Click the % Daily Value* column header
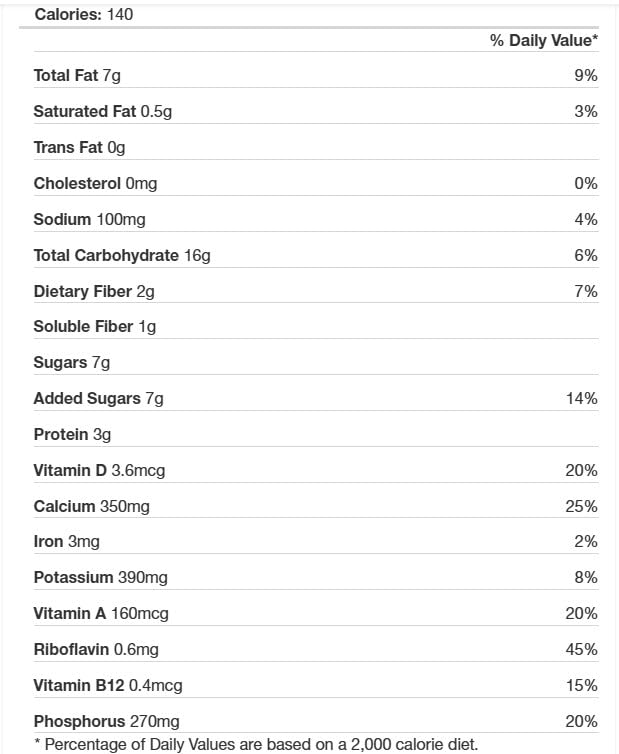Screen dimensions: 619x754 (x=543, y=41)
